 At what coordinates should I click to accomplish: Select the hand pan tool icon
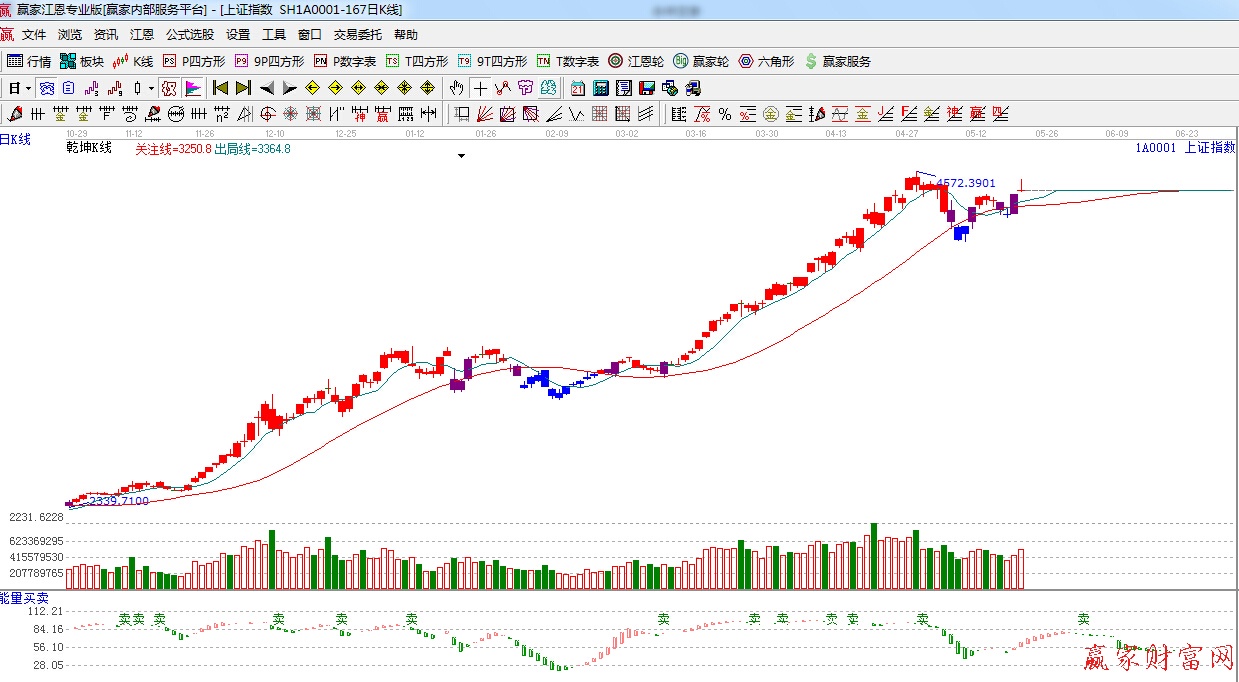[457, 88]
